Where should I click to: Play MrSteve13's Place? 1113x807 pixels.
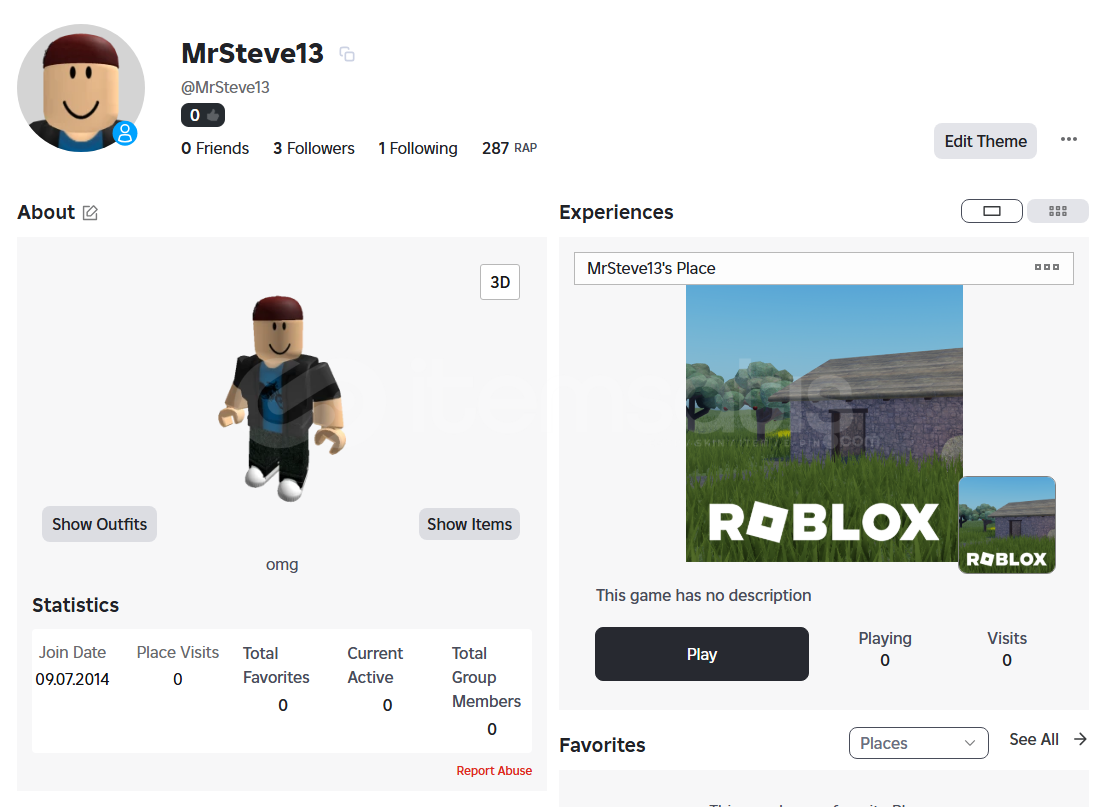pyautogui.click(x=701, y=654)
